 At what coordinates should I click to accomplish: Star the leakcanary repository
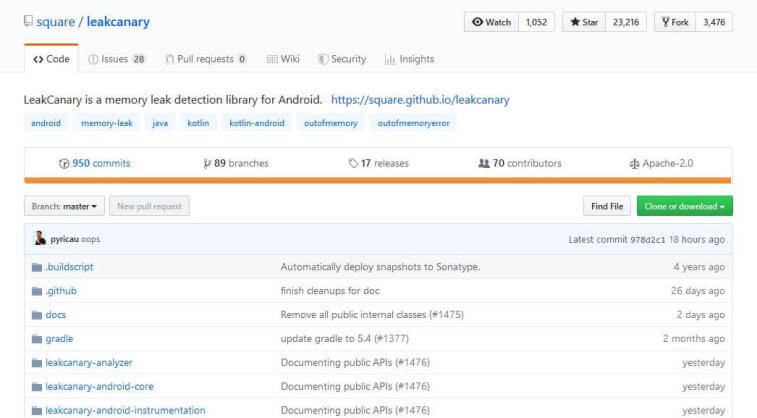click(584, 22)
